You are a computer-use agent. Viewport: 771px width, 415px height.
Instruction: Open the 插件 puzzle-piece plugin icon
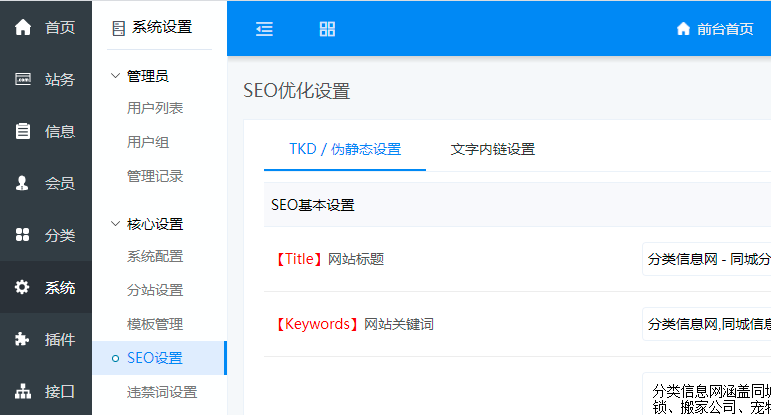tap(22, 340)
